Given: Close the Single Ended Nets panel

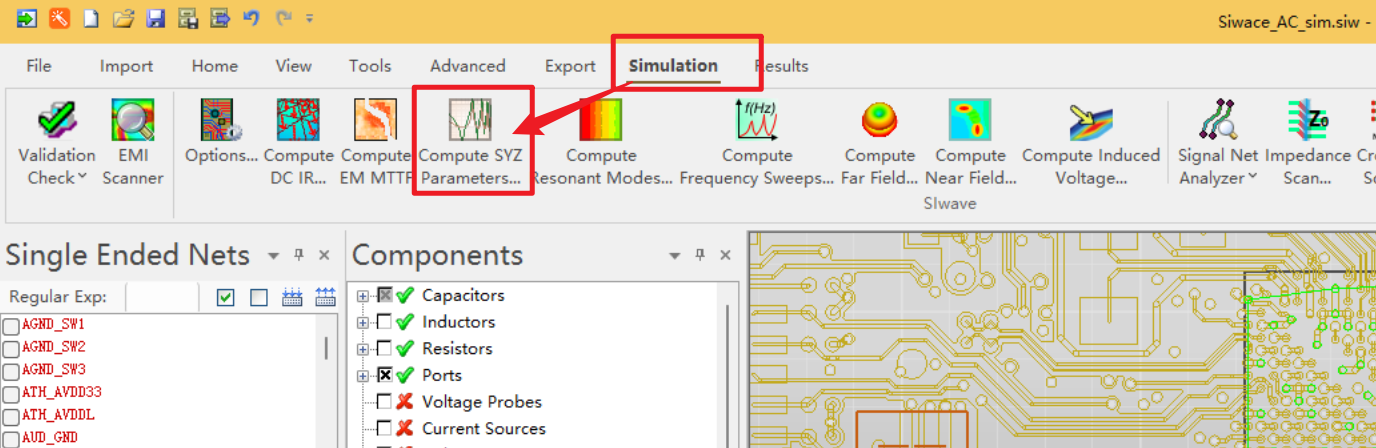Looking at the screenshot, I should point(324,256).
